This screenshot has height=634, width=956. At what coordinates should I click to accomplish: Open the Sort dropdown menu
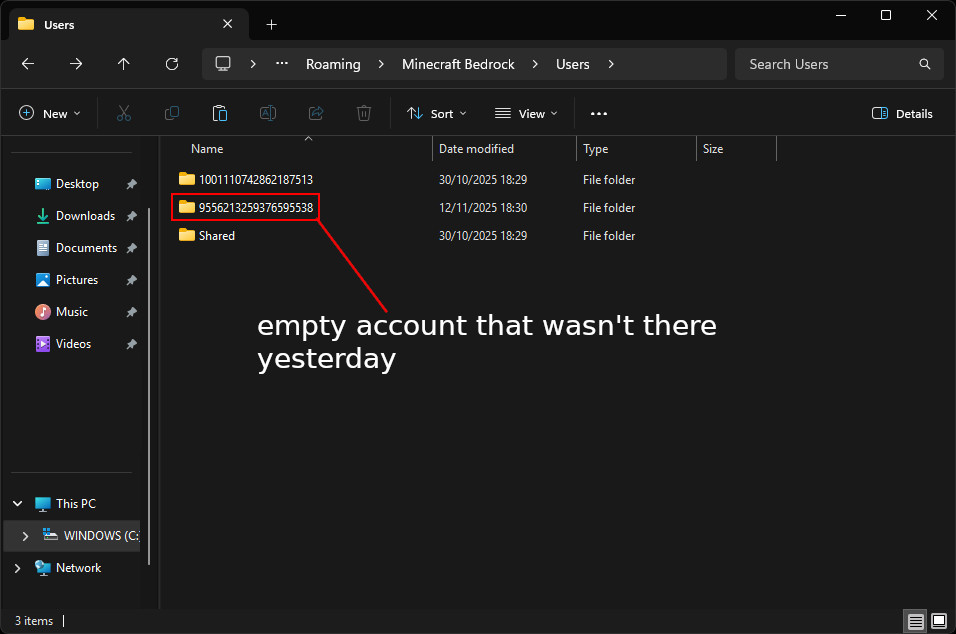pyautogui.click(x=437, y=113)
